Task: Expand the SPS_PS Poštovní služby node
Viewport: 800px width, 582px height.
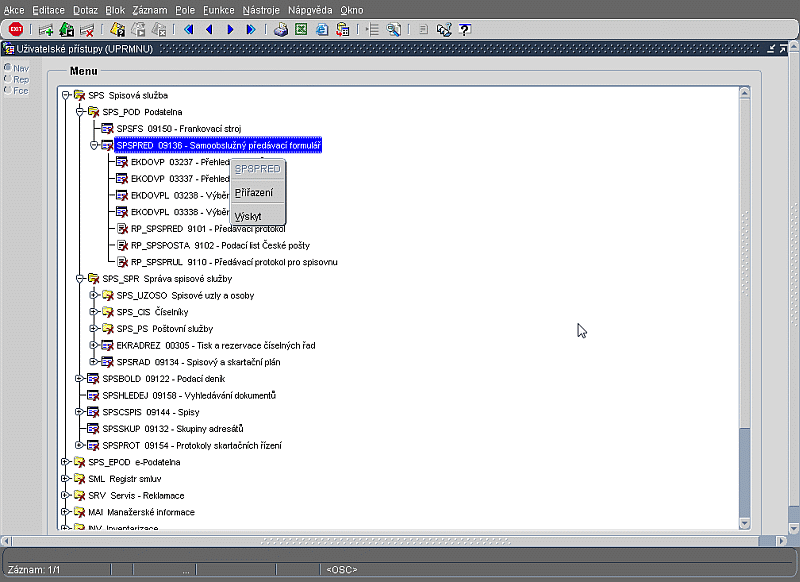Action: [x=94, y=328]
